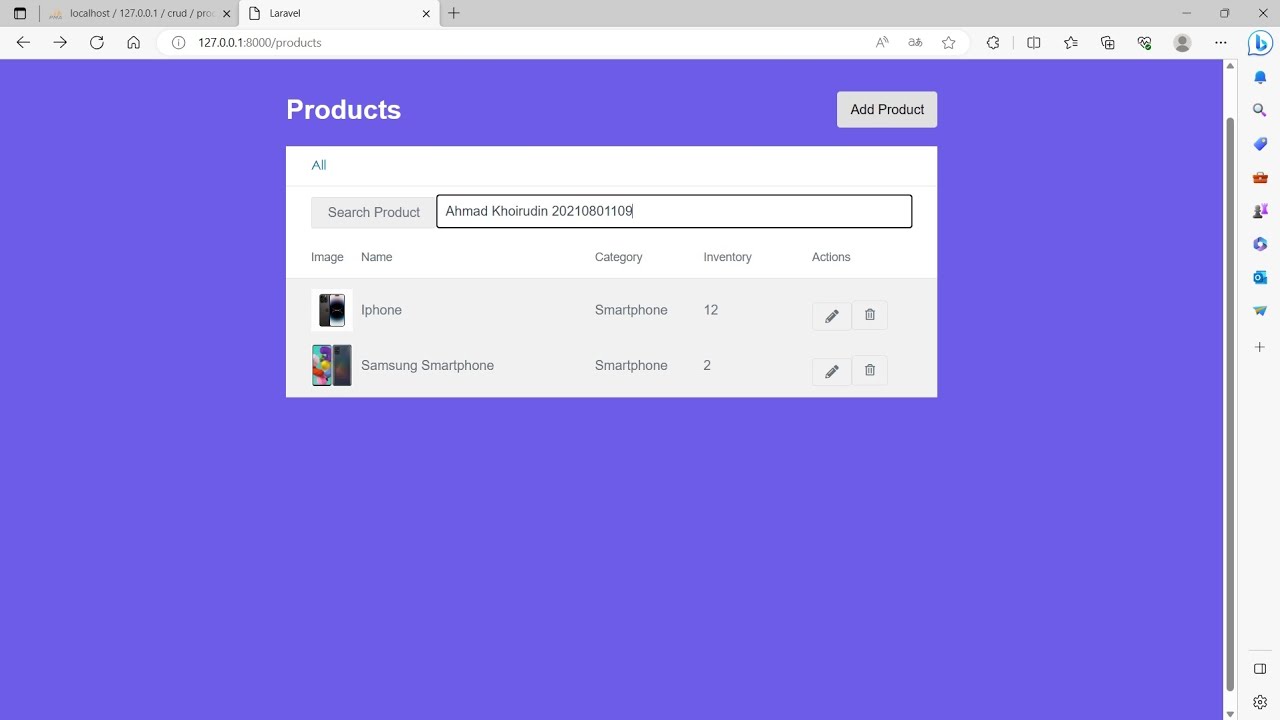Open Outlook in the sidebar
This screenshot has width=1280, height=720.
click(1260, 277)
